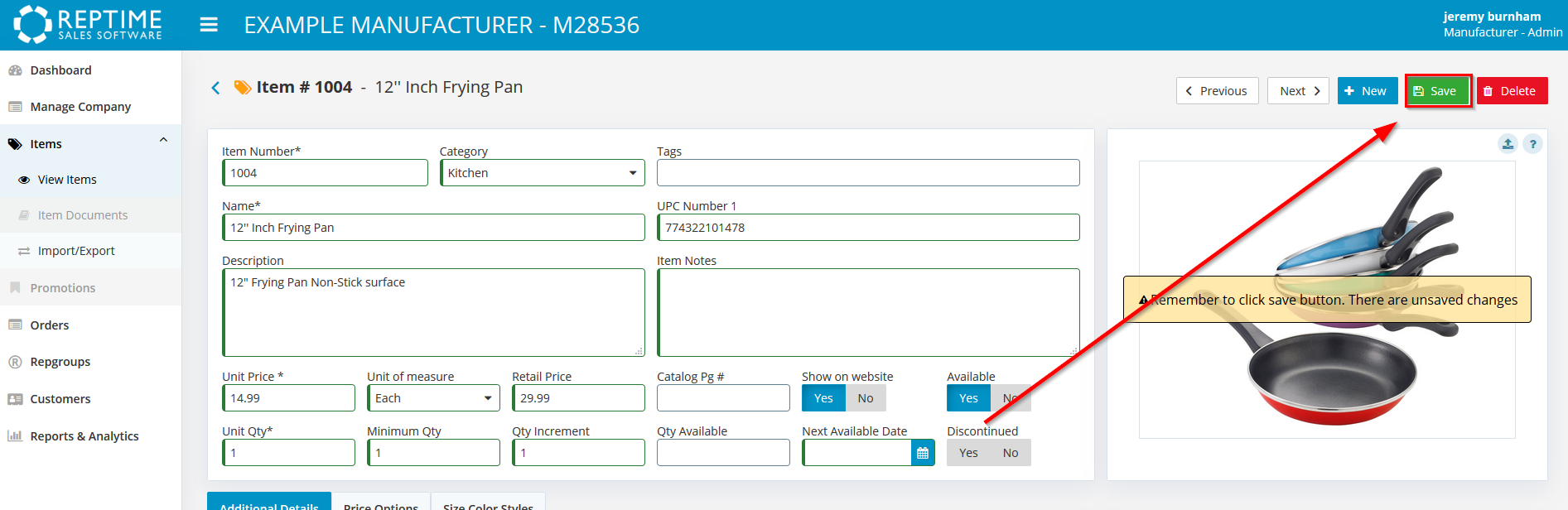The width and height of the screenshot is (1568, 510).
Task: Open the help question mark icon
Action: pyautogui.click(x=1533, y=144)
